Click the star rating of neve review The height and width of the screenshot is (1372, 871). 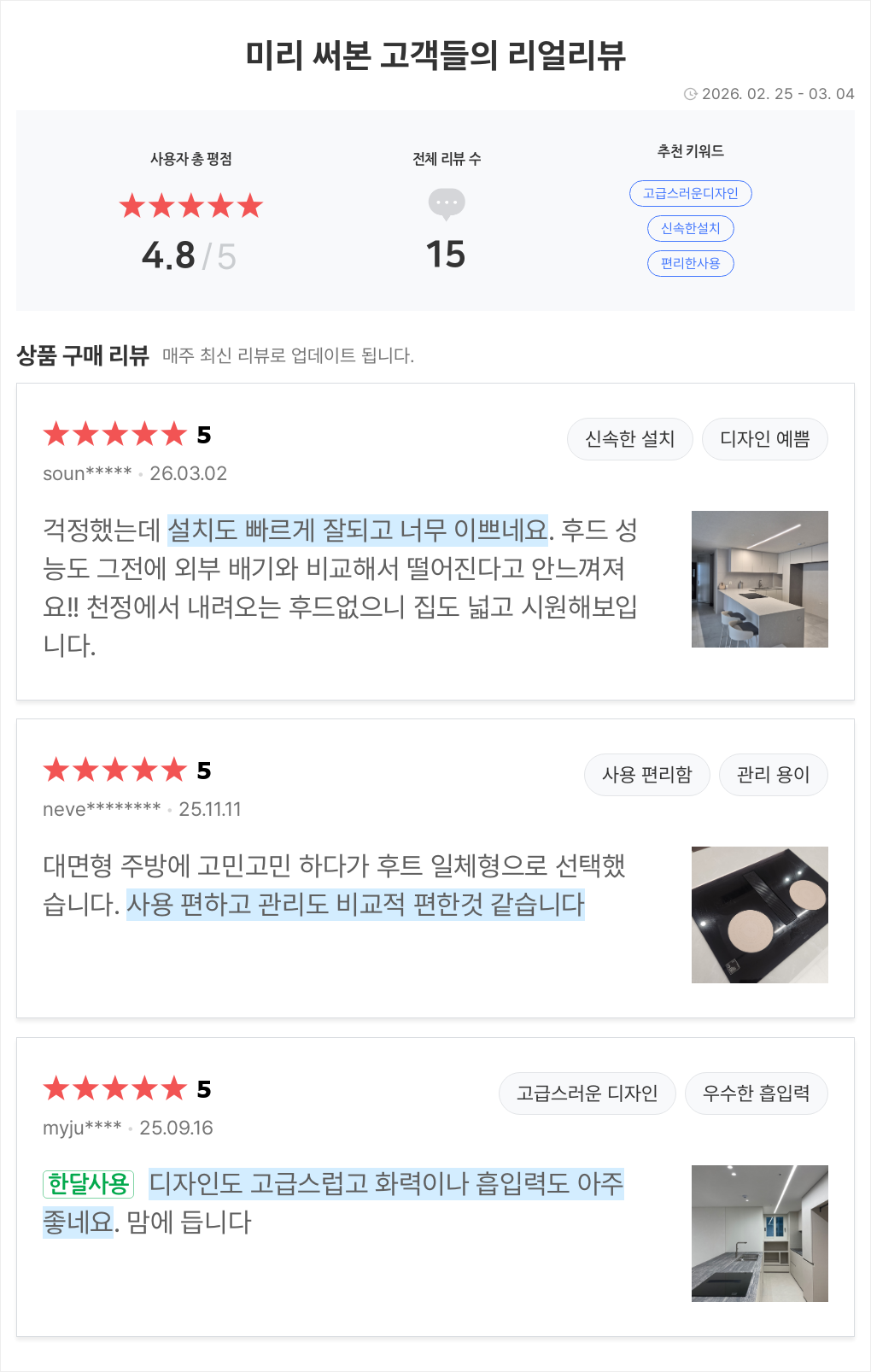(x=114, y=771)
